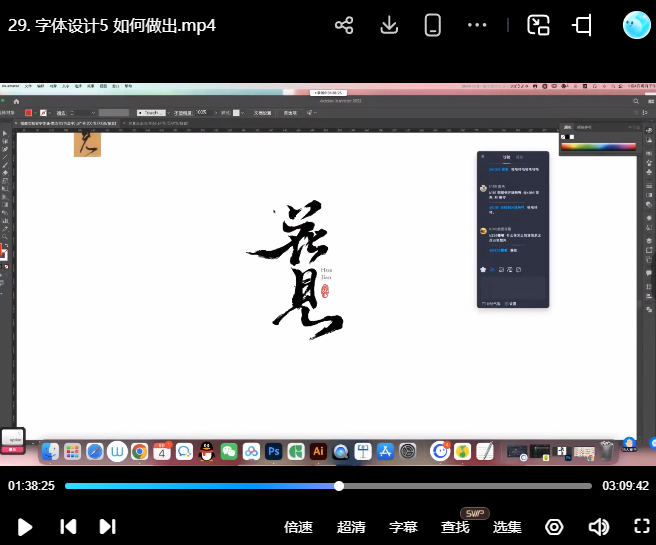Click the progress bar handle on the timeline

click(339, 486)
